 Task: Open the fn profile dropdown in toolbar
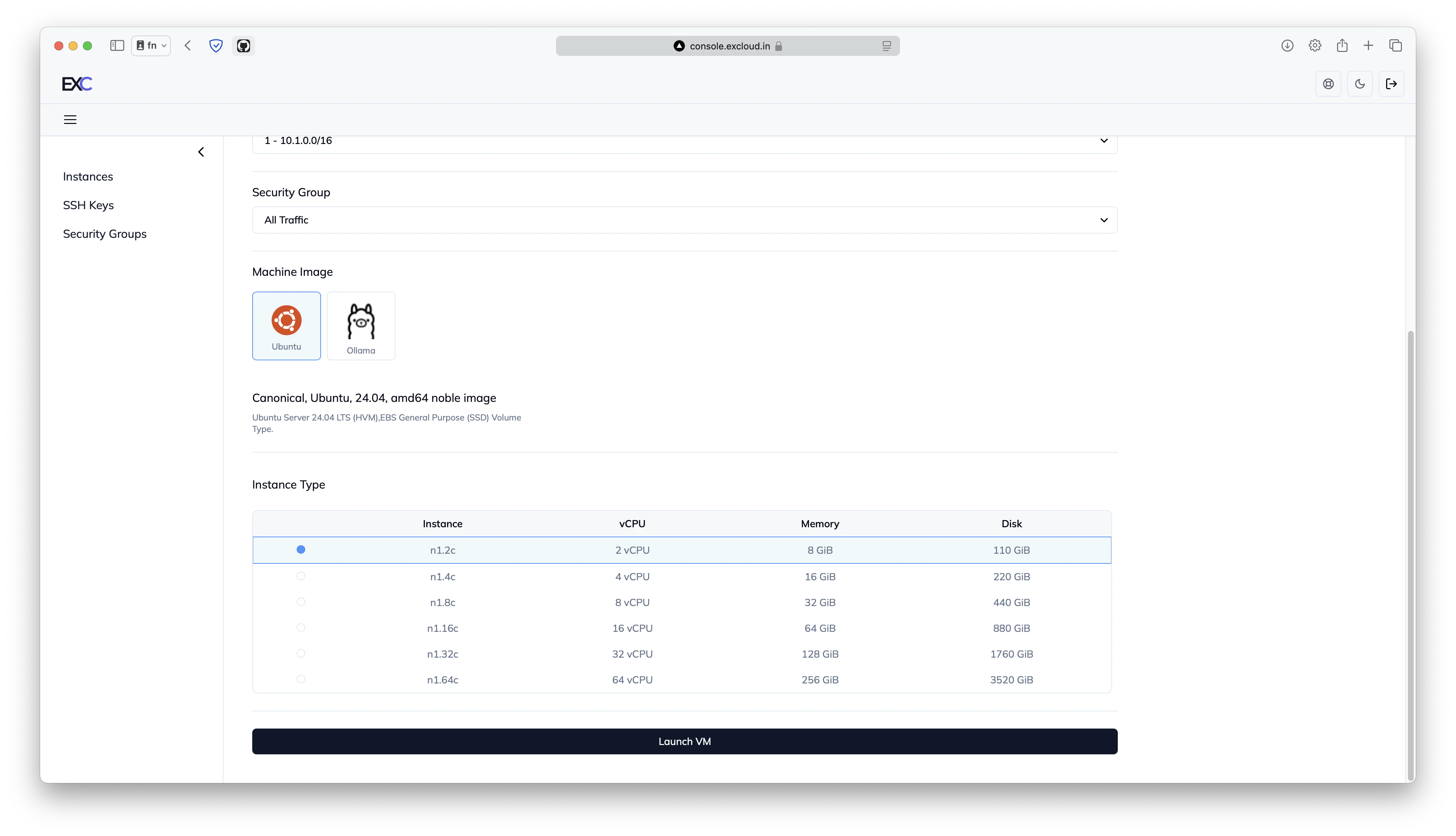point(150,45)
